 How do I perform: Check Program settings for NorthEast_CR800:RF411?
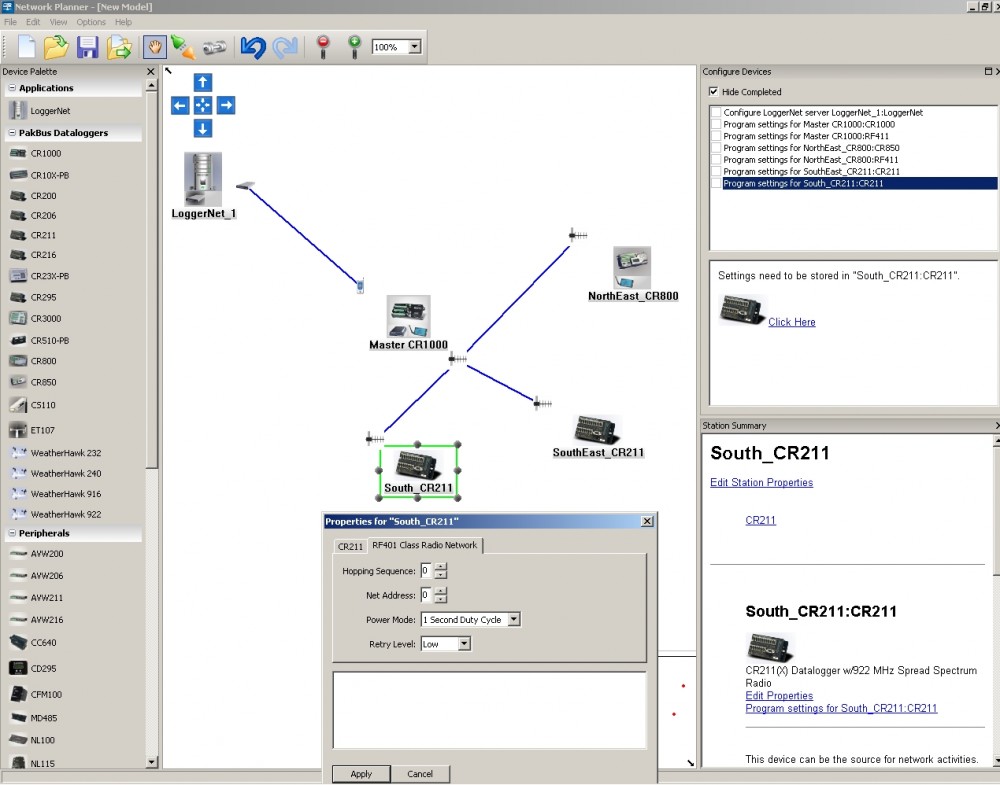tap(716, 160)
